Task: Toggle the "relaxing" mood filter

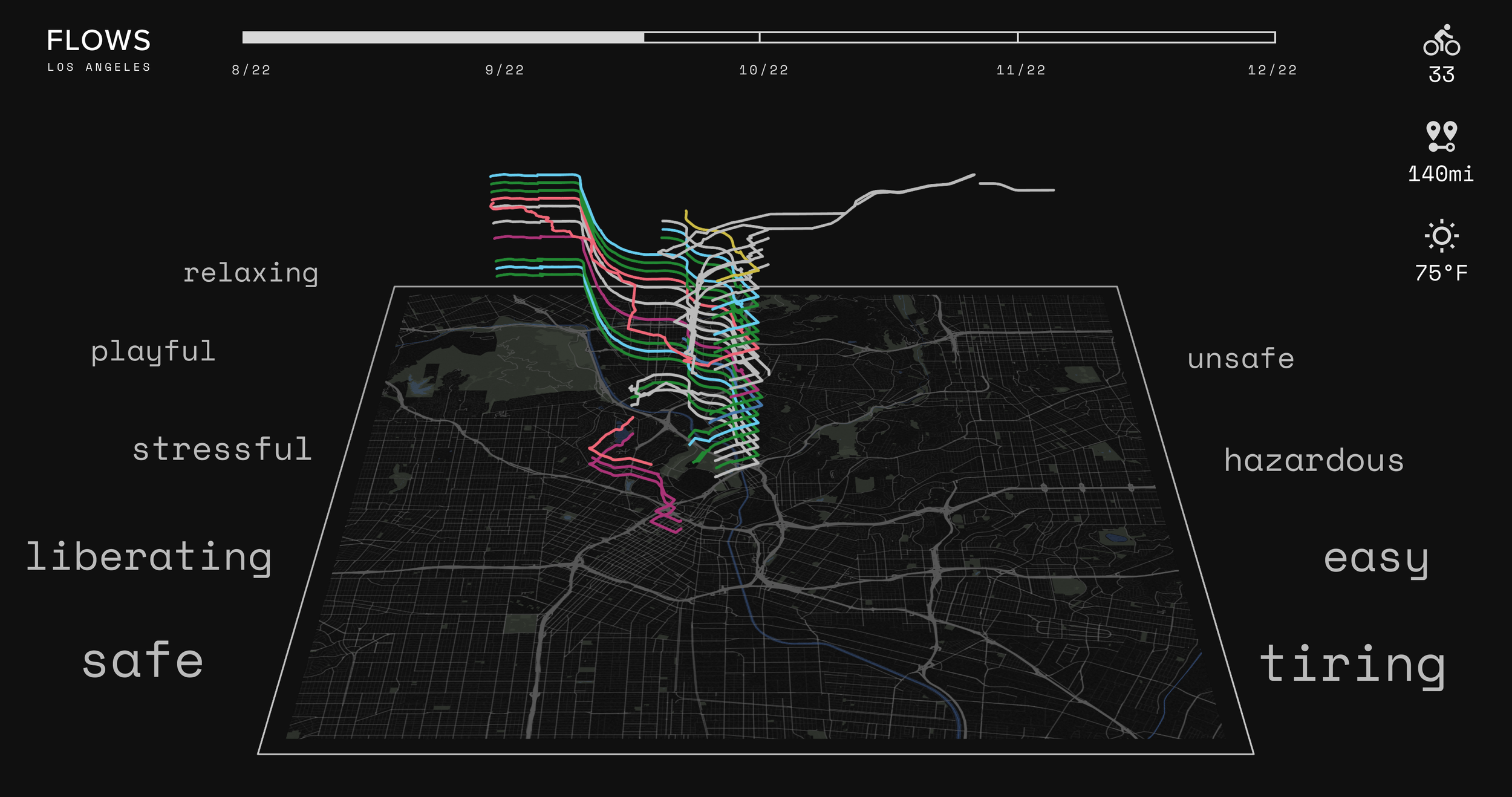Action: point(252,273)
